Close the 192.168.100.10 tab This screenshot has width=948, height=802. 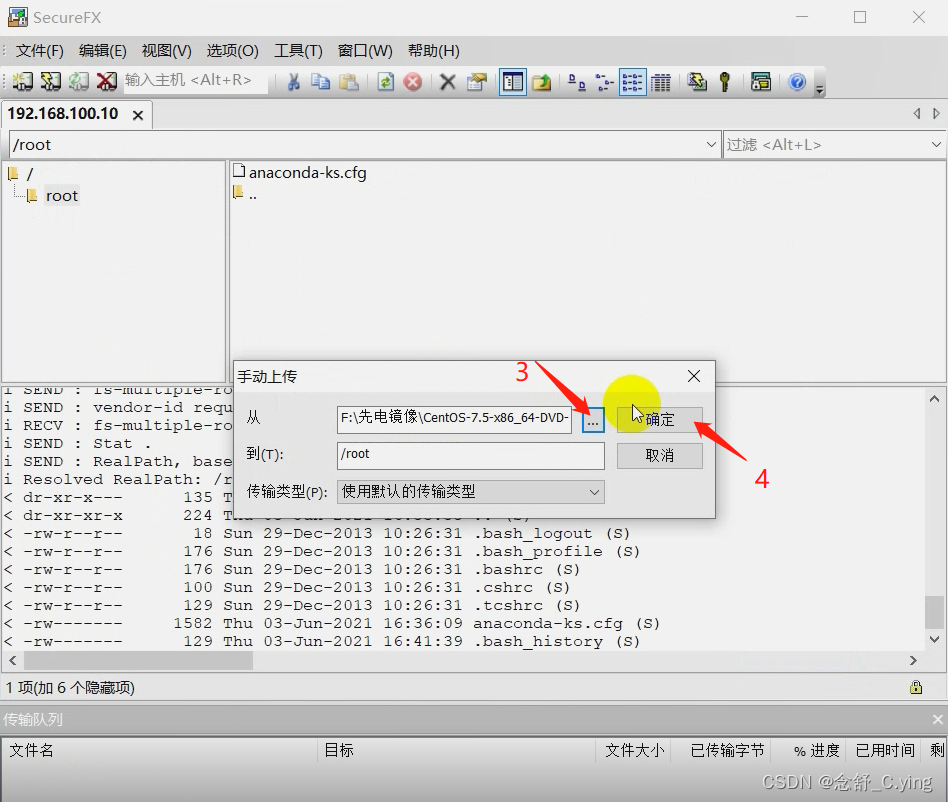[x=138, y=115]
